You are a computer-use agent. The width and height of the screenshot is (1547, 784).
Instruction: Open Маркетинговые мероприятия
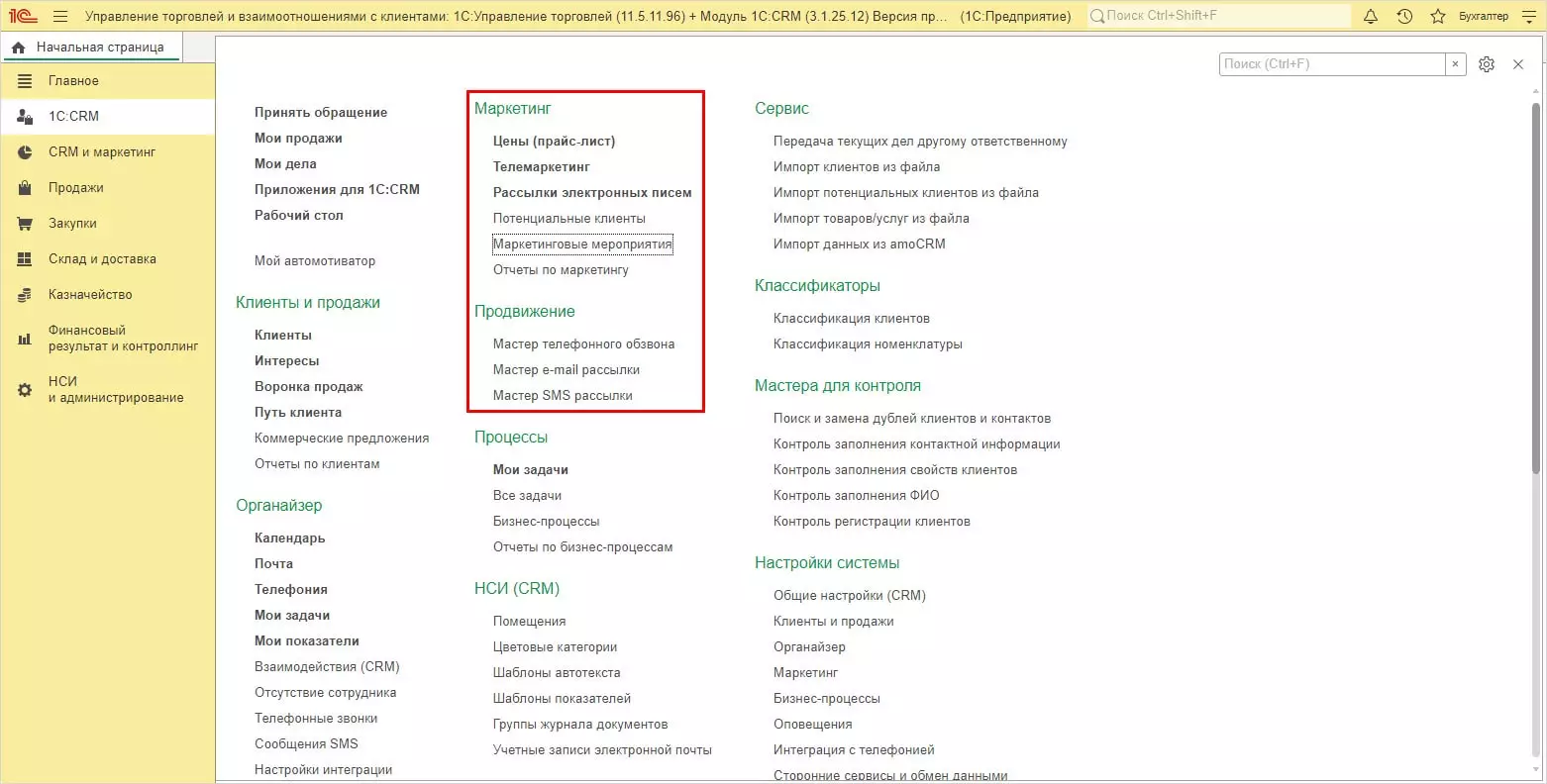pos(582,245)
